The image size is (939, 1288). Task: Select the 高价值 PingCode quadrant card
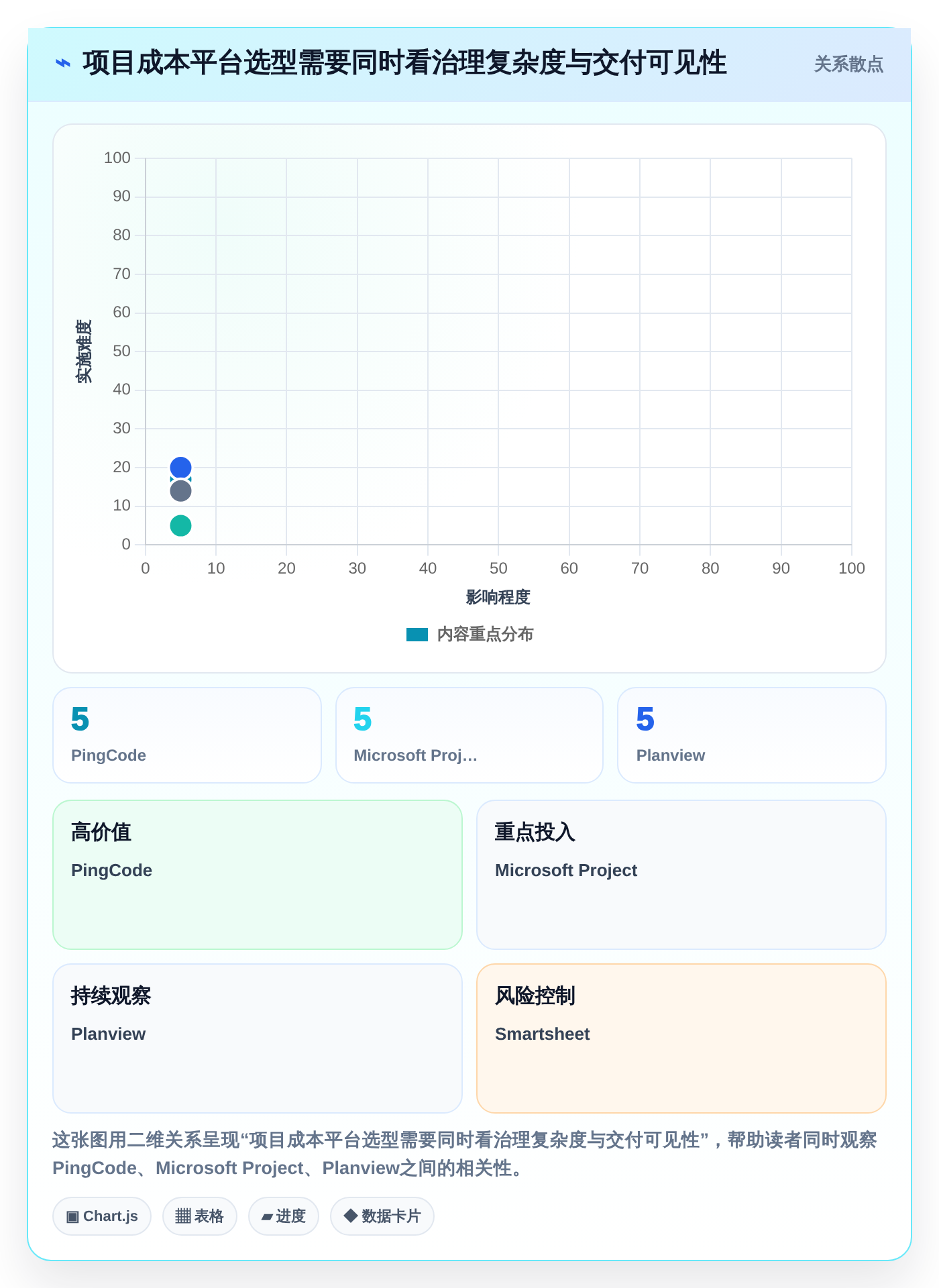coord(258,875)
